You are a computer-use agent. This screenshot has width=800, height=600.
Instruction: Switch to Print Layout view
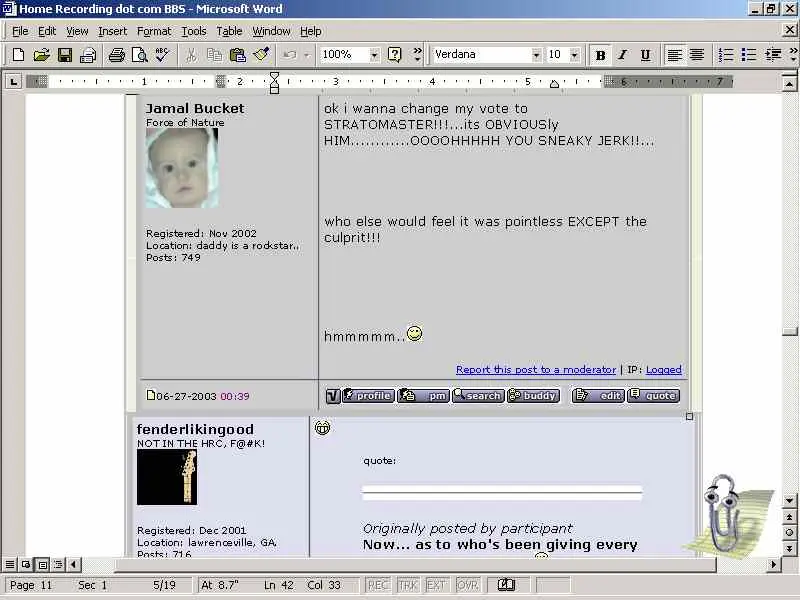(x=42, y=564)
